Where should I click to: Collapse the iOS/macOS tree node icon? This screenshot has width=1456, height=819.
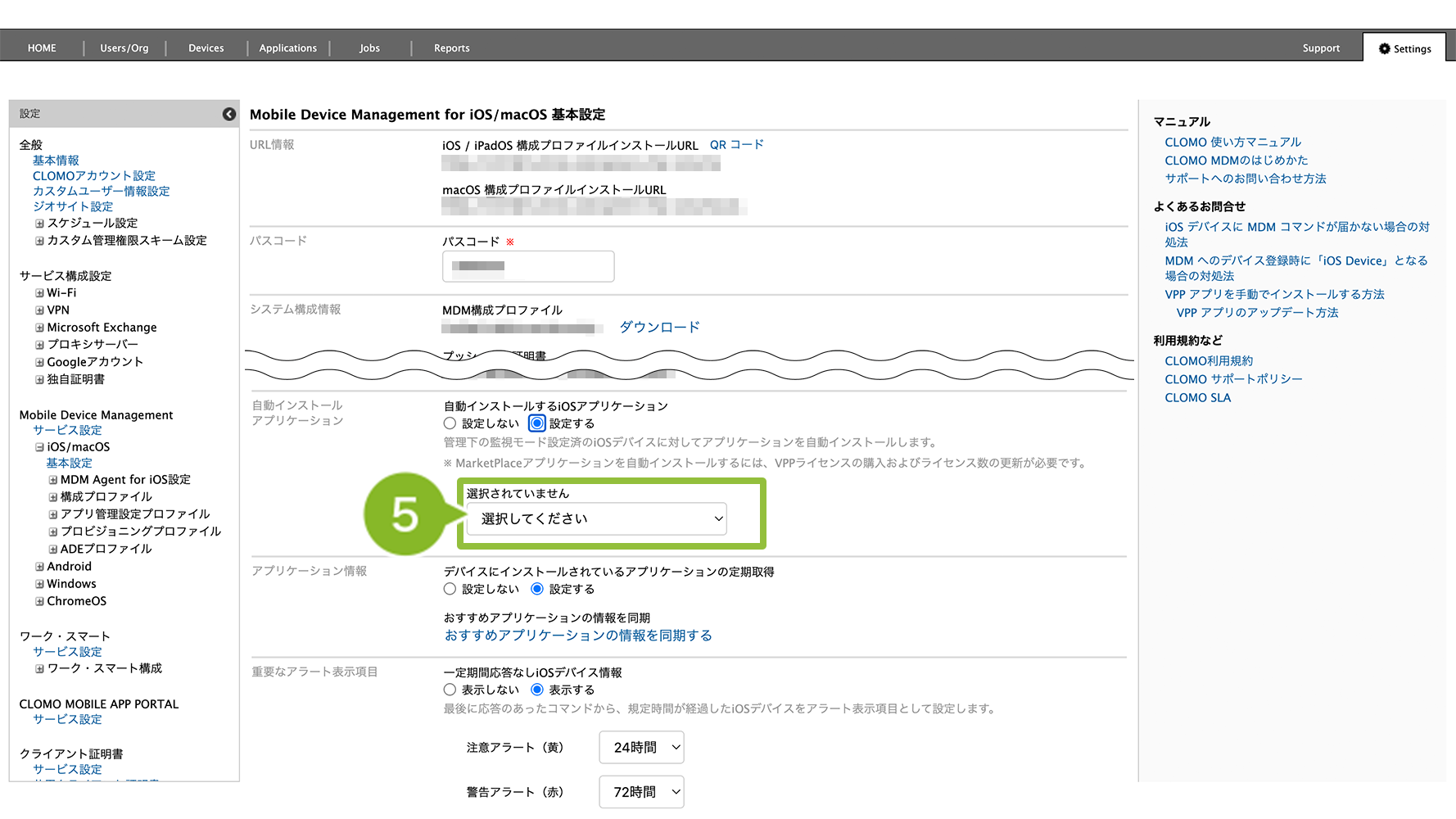pyautogui.click(x=39, y=447)
